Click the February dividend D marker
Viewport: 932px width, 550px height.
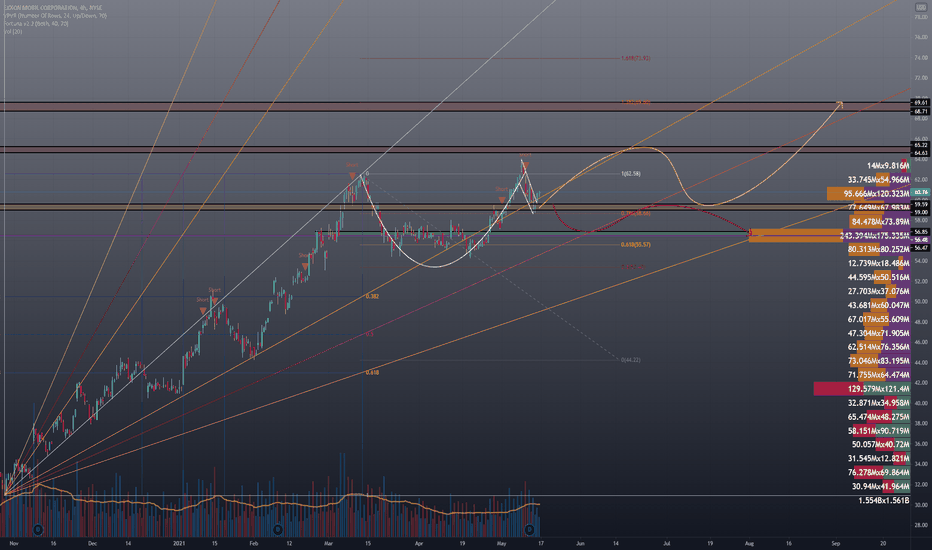pyautogui.click(x=277, y=529)
